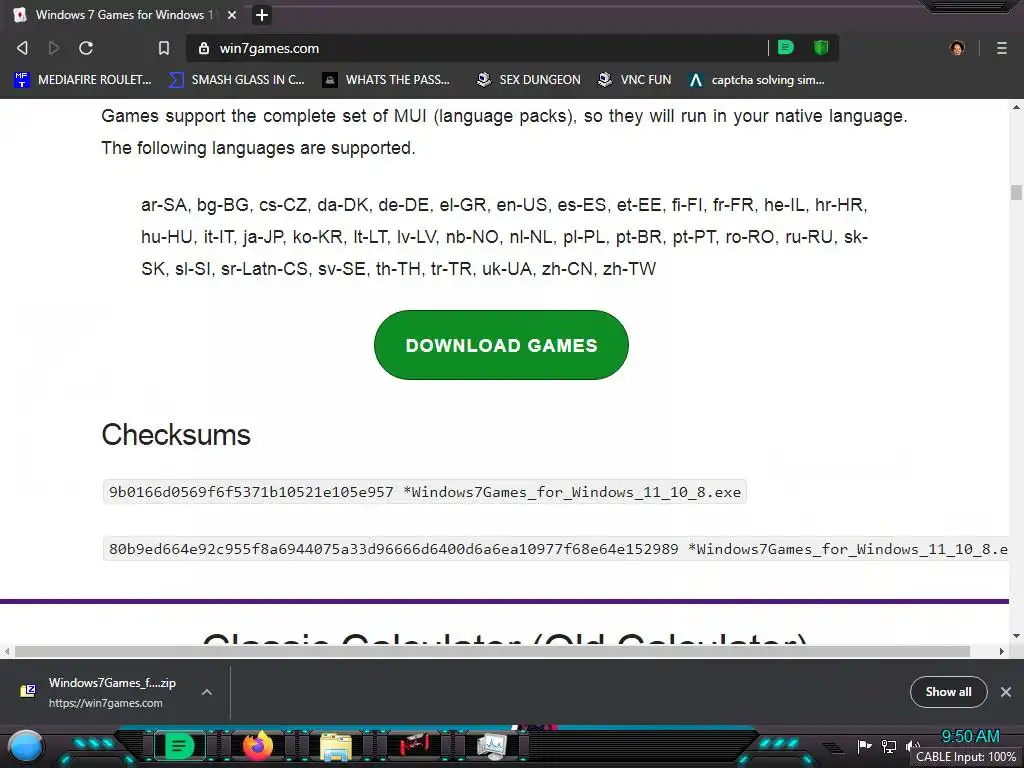Open the browser main menu

point(1002,48)
